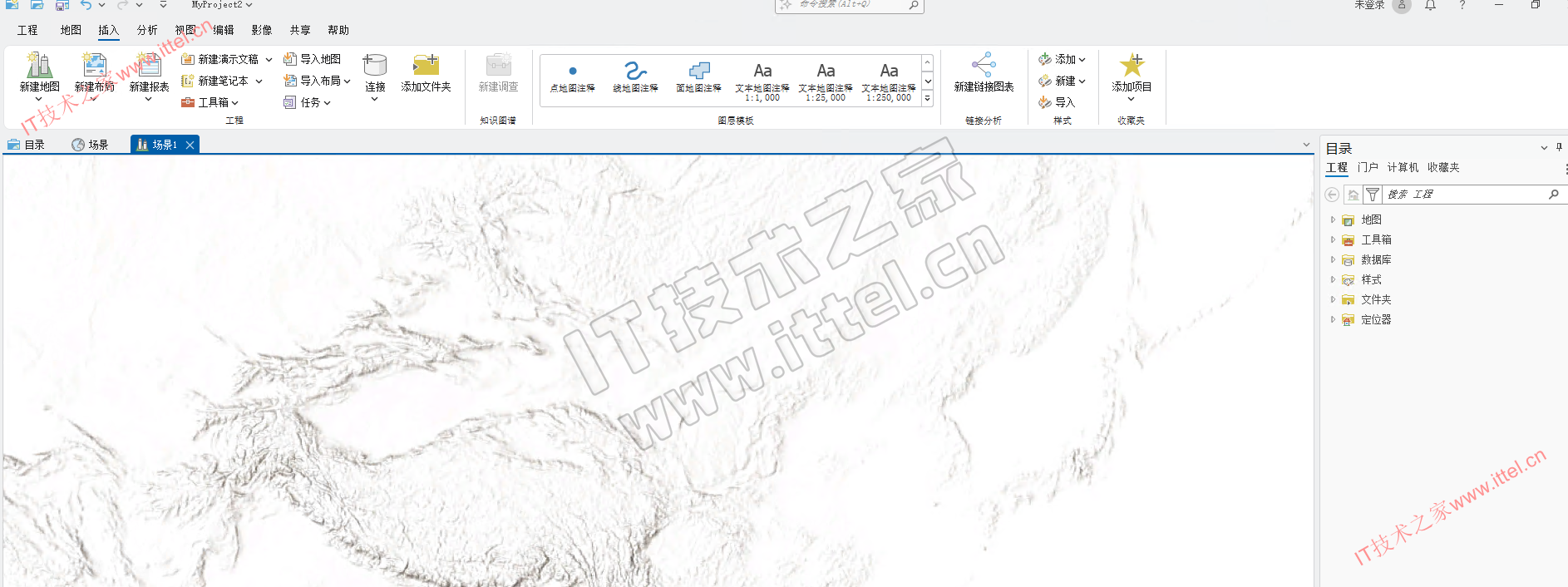This screenshot has height=587, width=1568.
Task: Open the 新建 styles dropdown
Action: click(1082, 81)
